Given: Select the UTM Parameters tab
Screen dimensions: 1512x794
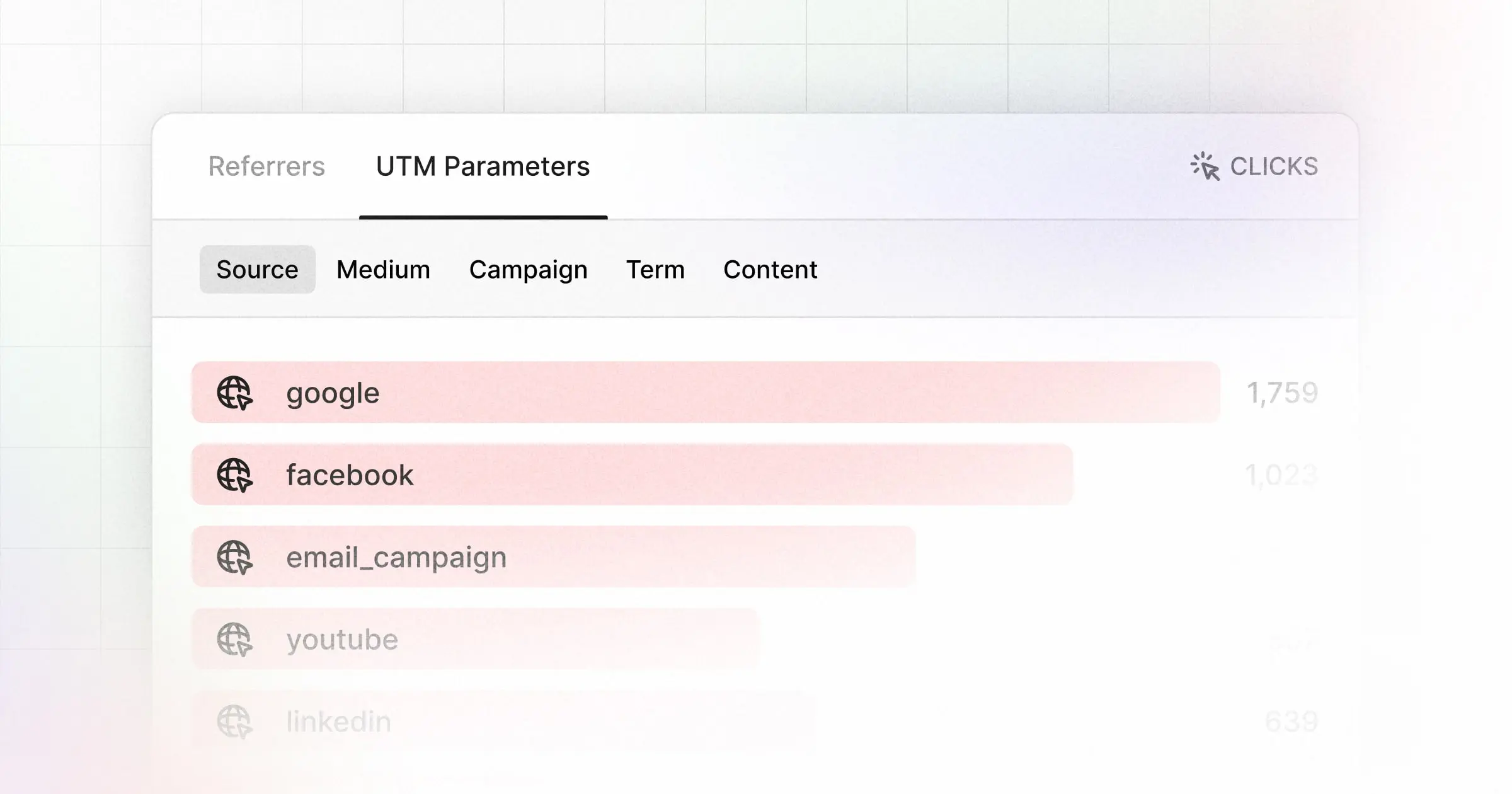Looking at the screenshot, I should pyautogui.click(x=483, y=166).
